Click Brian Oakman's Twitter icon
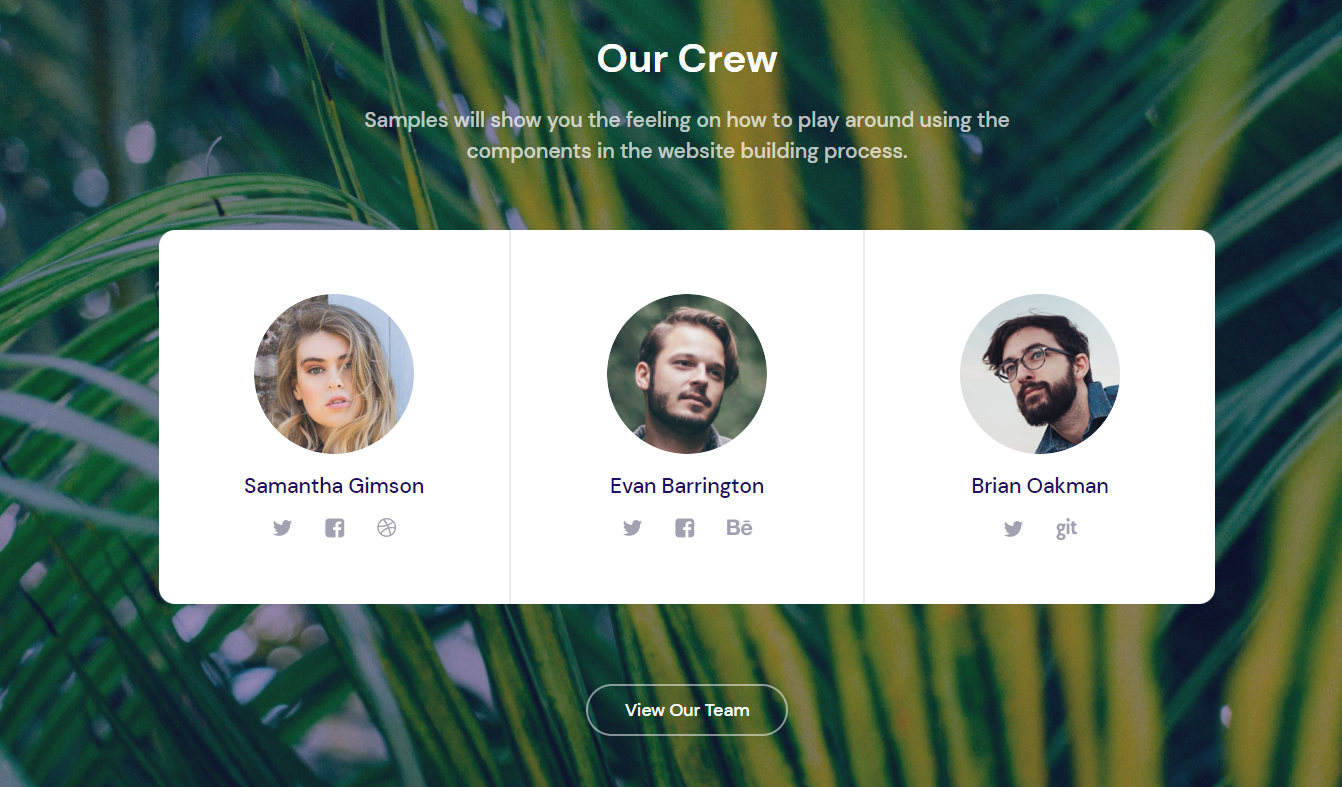Viewport: 1342px width, 787px height. click(1013, 529)
